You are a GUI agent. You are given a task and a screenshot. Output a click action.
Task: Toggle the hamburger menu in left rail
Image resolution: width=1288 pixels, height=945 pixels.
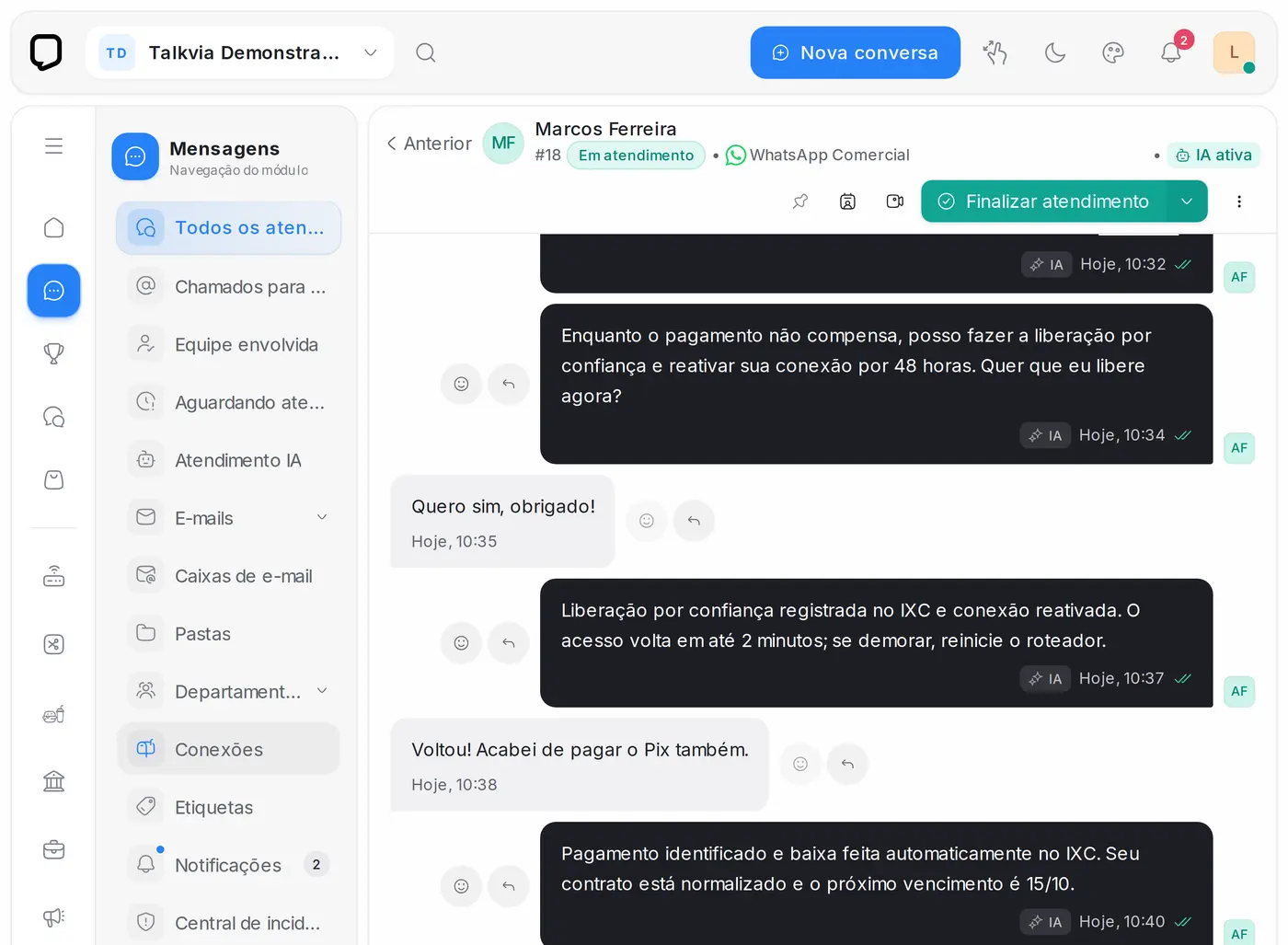pos(54,145)
